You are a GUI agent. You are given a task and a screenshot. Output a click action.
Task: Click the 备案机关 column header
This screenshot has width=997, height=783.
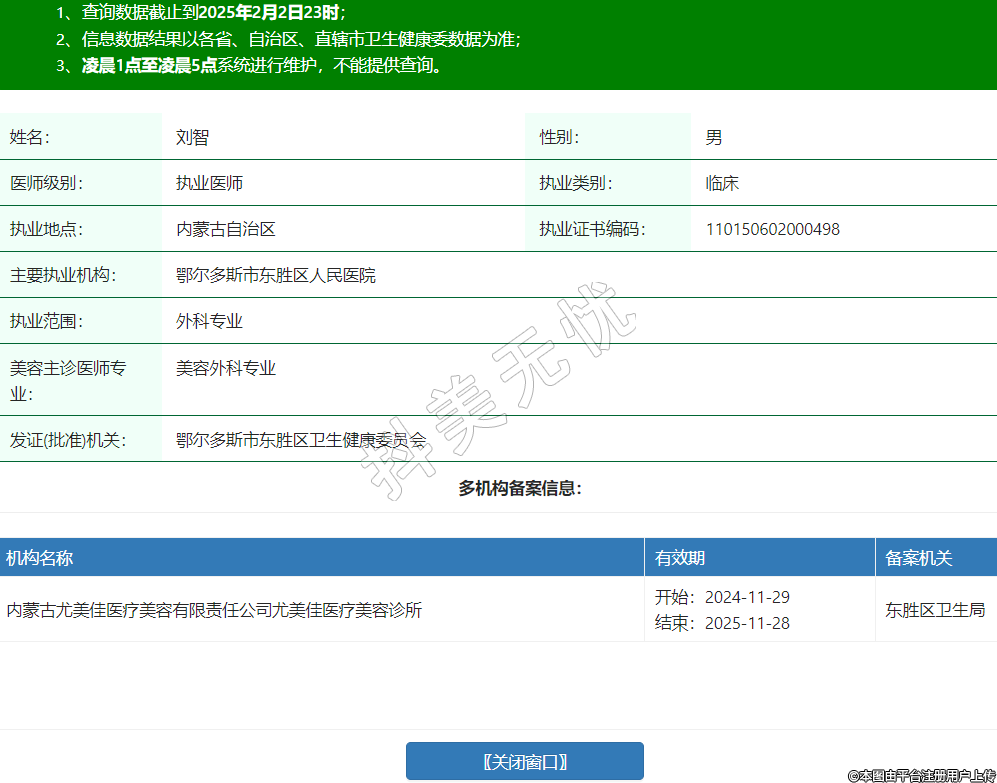click(918, 558)
